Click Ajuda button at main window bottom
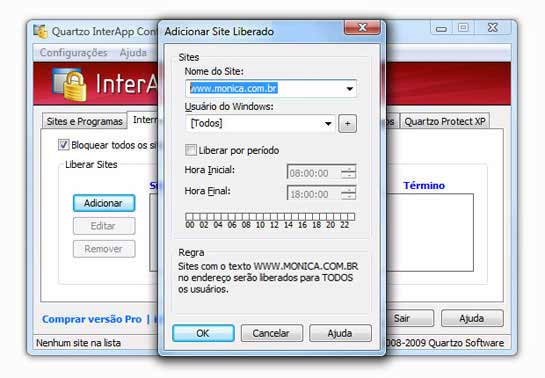This screenshot has width=545, height=378. (472, 318)
